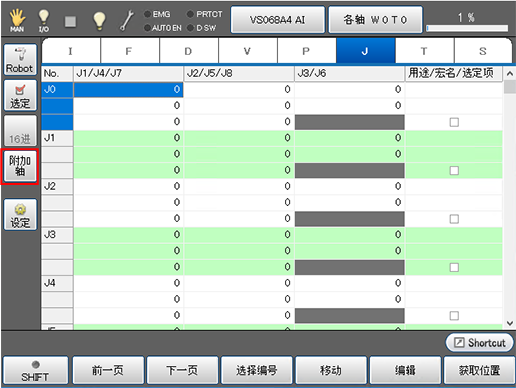Click the EMG status indicator
This screenshot has width=516, height=388.
157,14
